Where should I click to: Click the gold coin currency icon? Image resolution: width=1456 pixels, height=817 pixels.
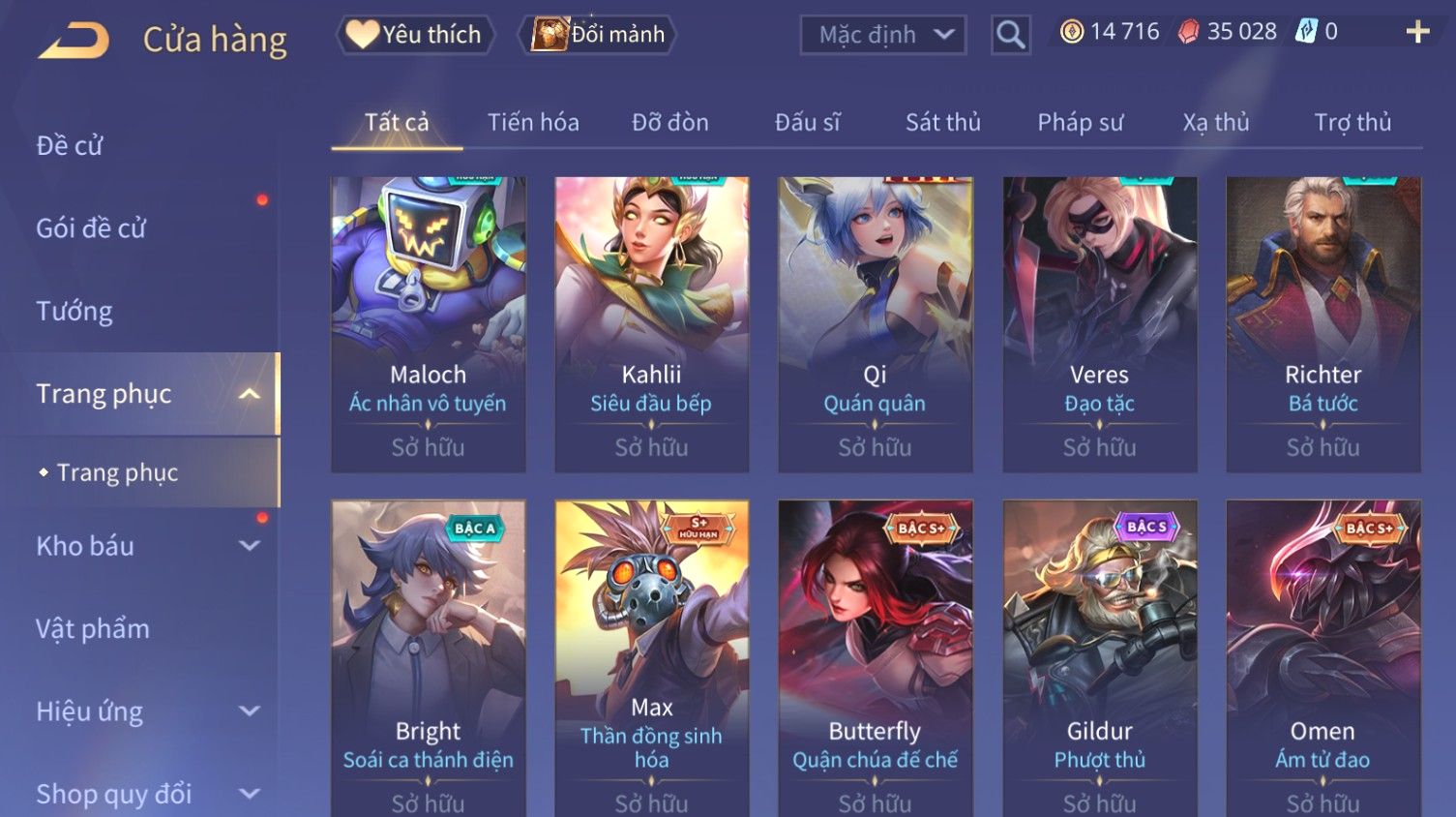1071,32
